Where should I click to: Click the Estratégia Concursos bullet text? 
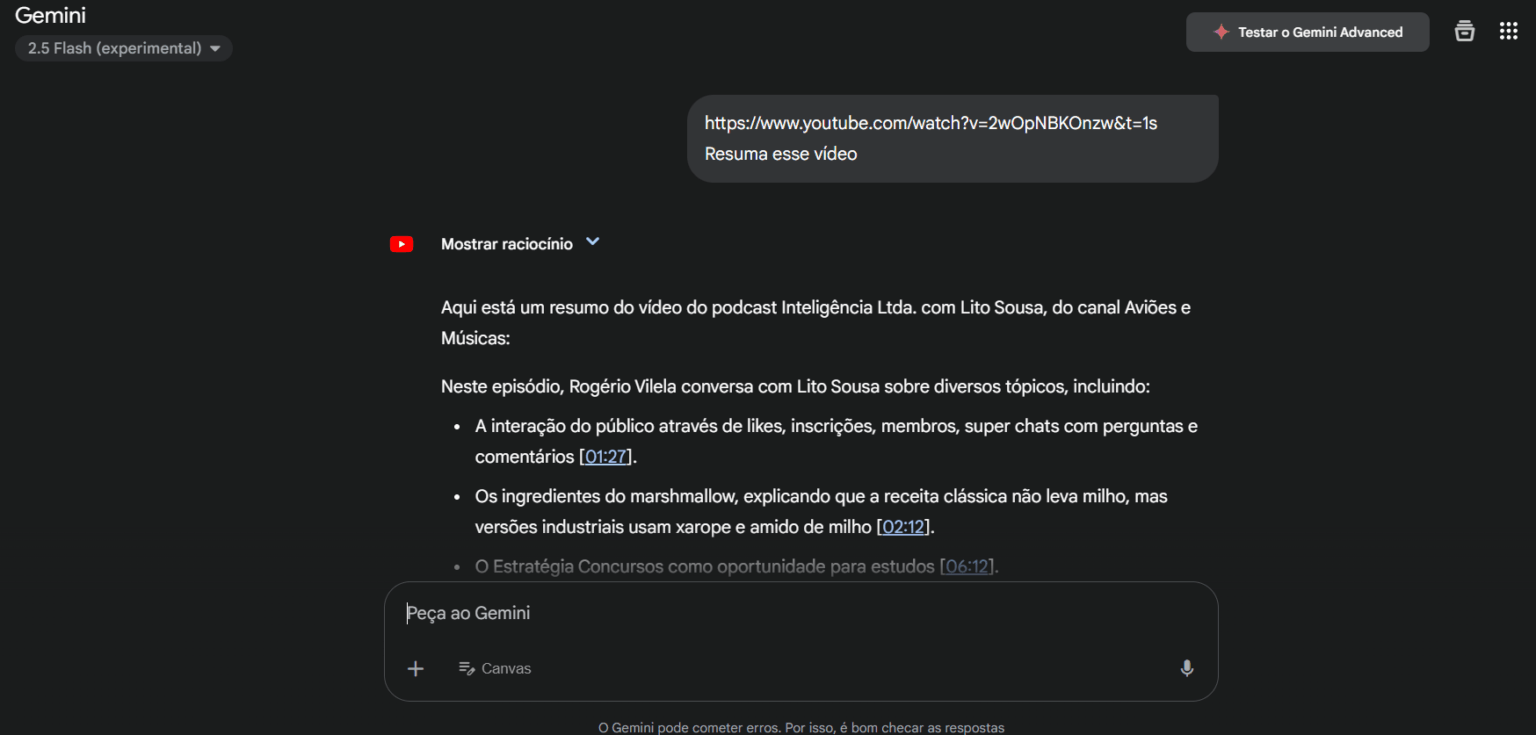736,566
